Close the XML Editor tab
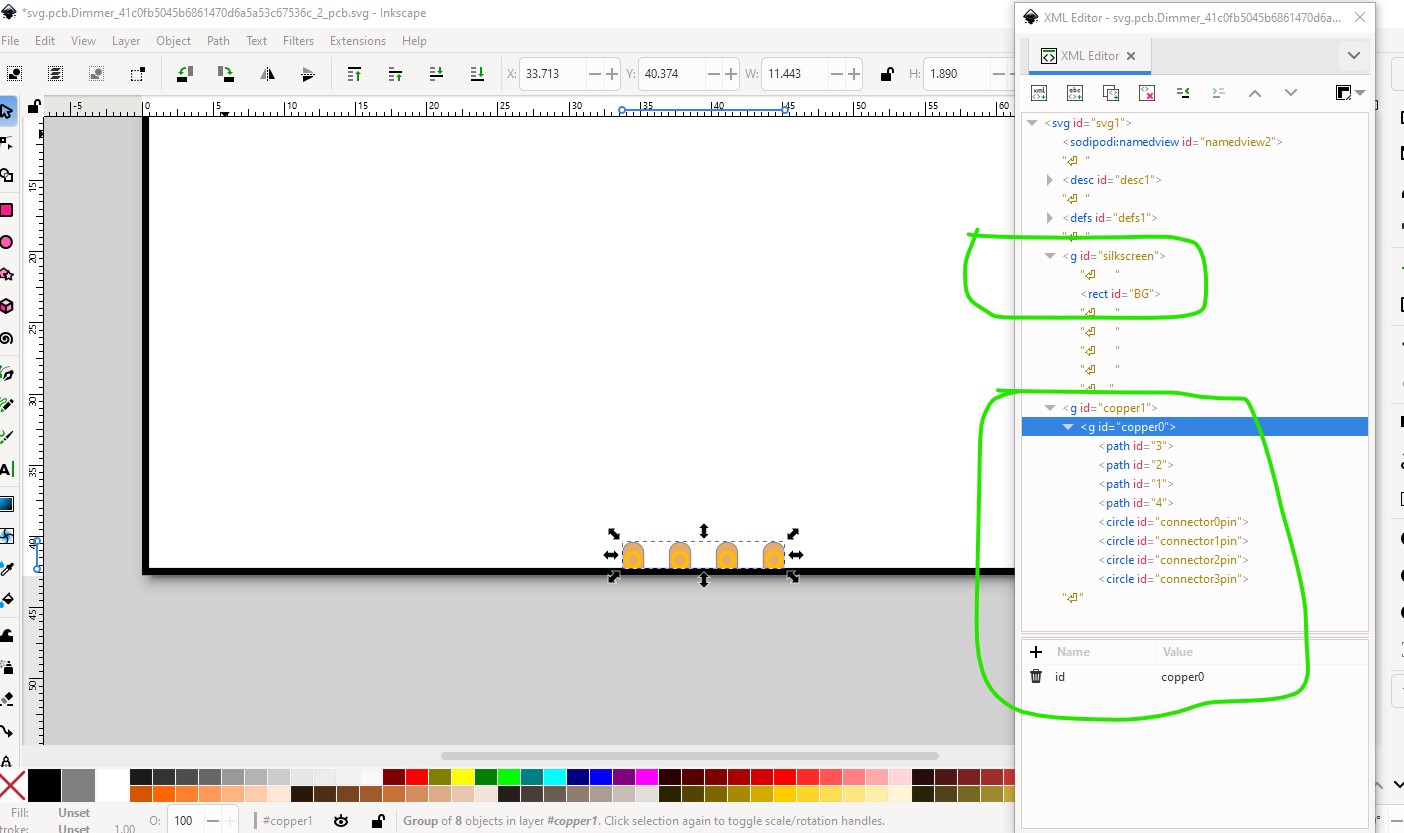1404x833 pixels. click(1131, 56)
